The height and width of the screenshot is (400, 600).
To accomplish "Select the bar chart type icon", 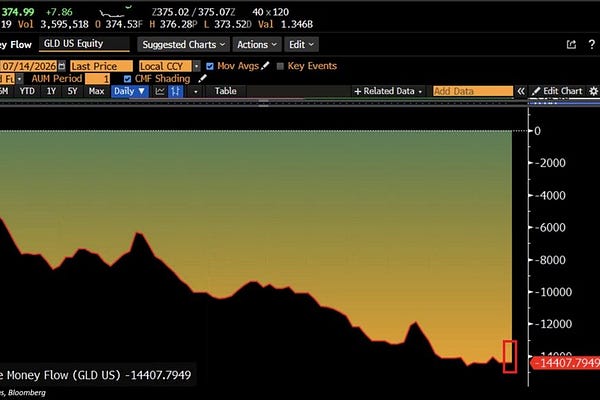I will click(176, 91).
